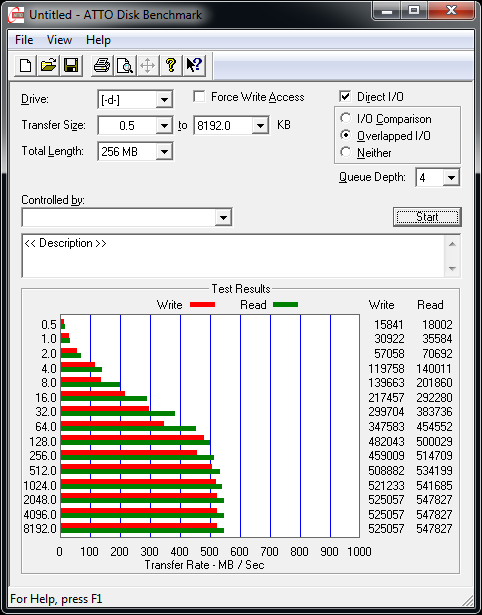Open Print Preview toolbar icon

tap(125, 65)
